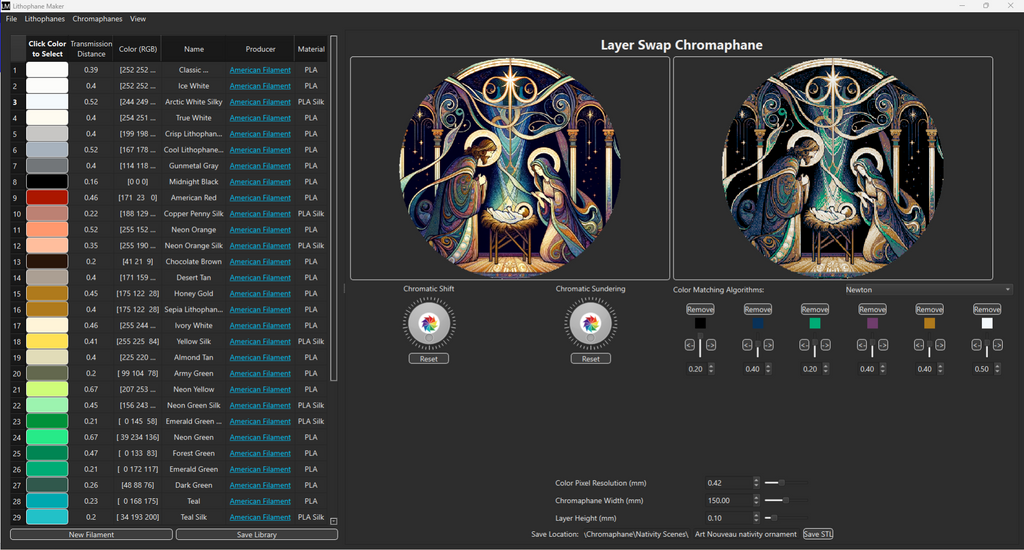Remove the black color layer

[x=700, y=309]
